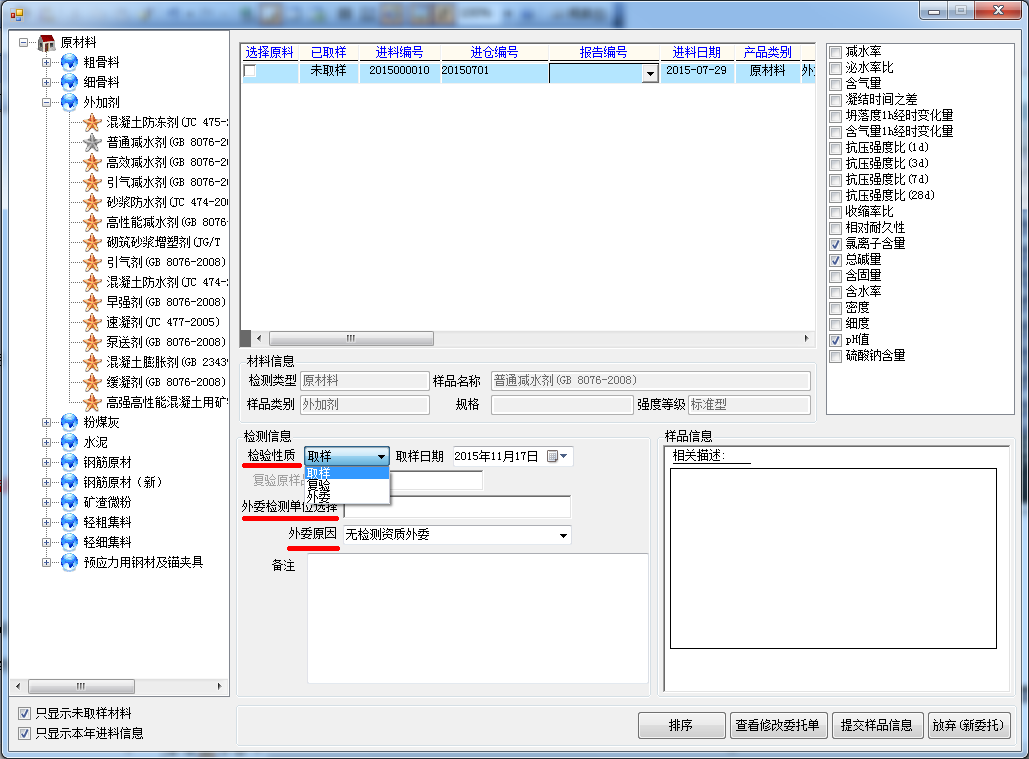
Task: Enable the 减水率 checkbox
Action: click(x=835, y=51)
